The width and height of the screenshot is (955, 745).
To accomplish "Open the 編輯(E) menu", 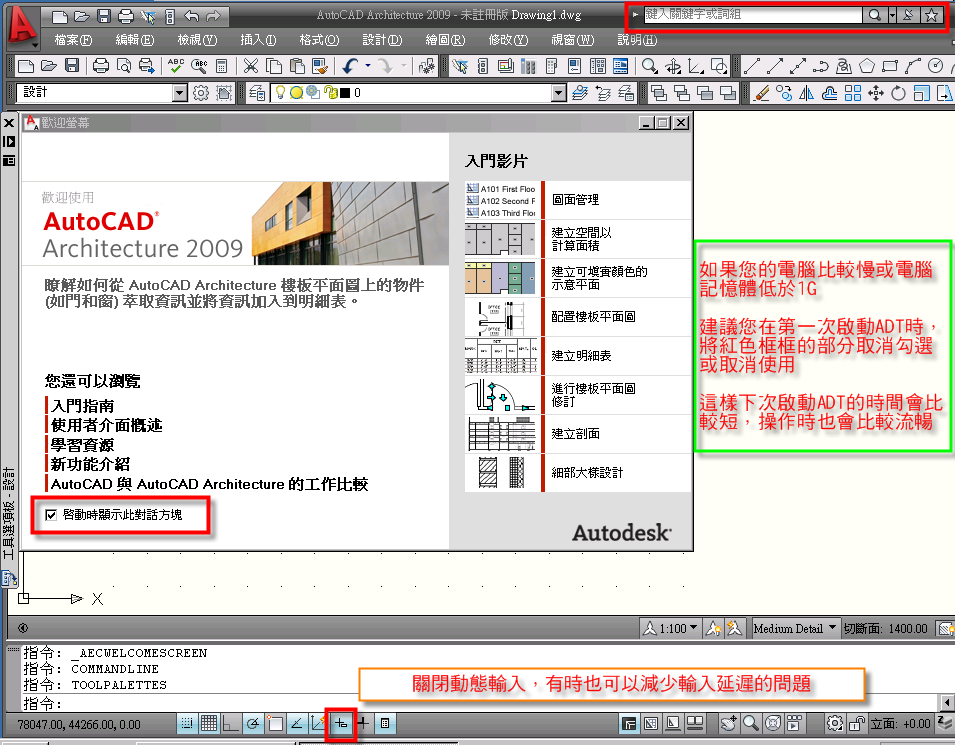I will tap(135, 40).
